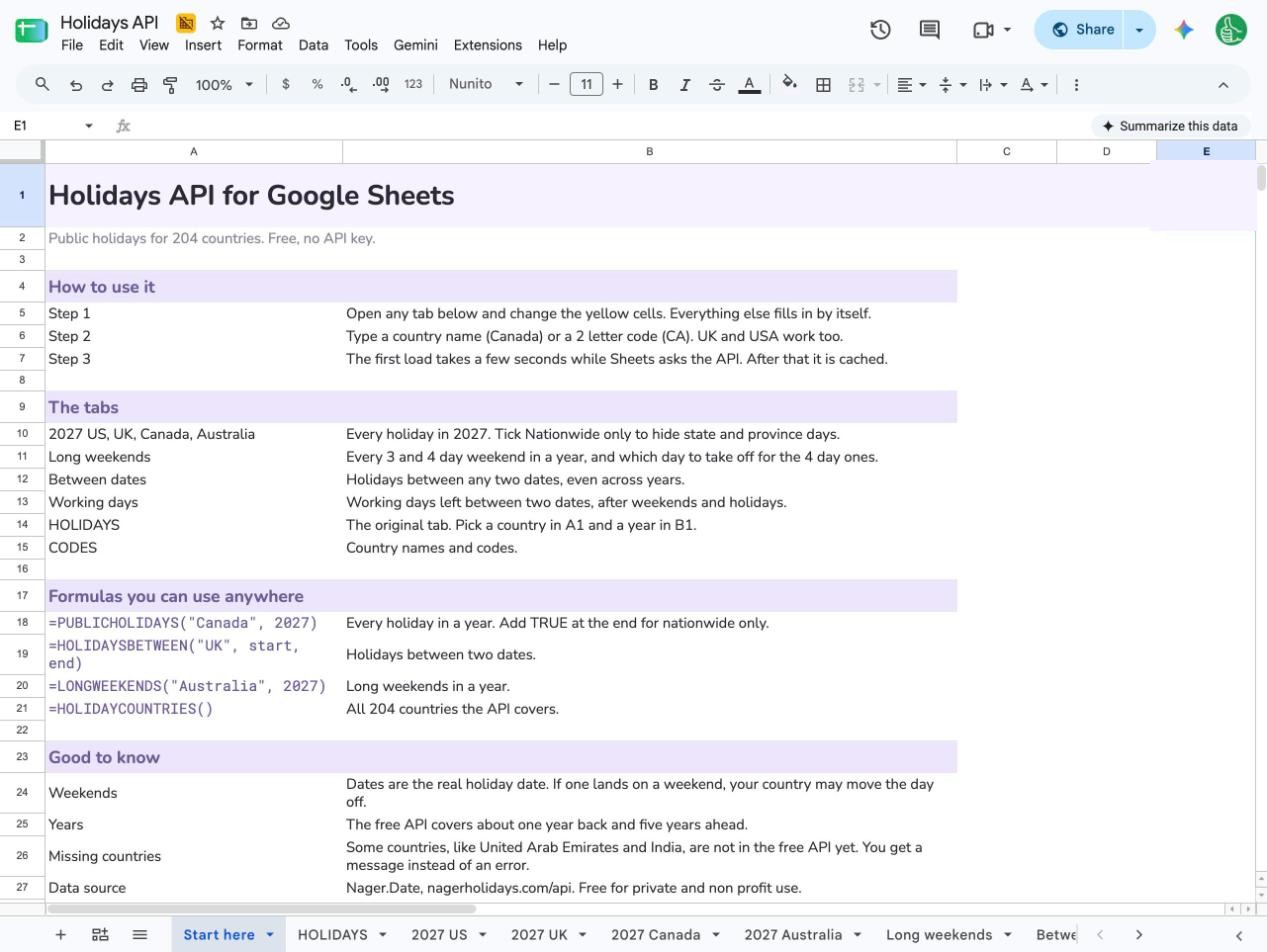Open text color picker
Image resolution: width=1267 pixels, height=952 pixels.
(749, 85)
